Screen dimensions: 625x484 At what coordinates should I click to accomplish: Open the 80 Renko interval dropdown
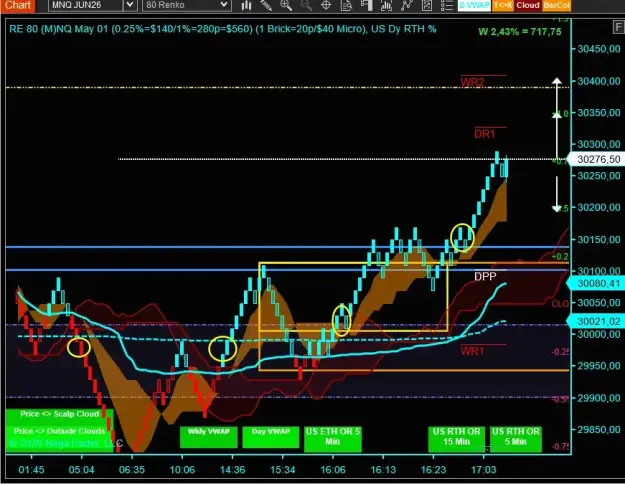click(x=187, y=5)
